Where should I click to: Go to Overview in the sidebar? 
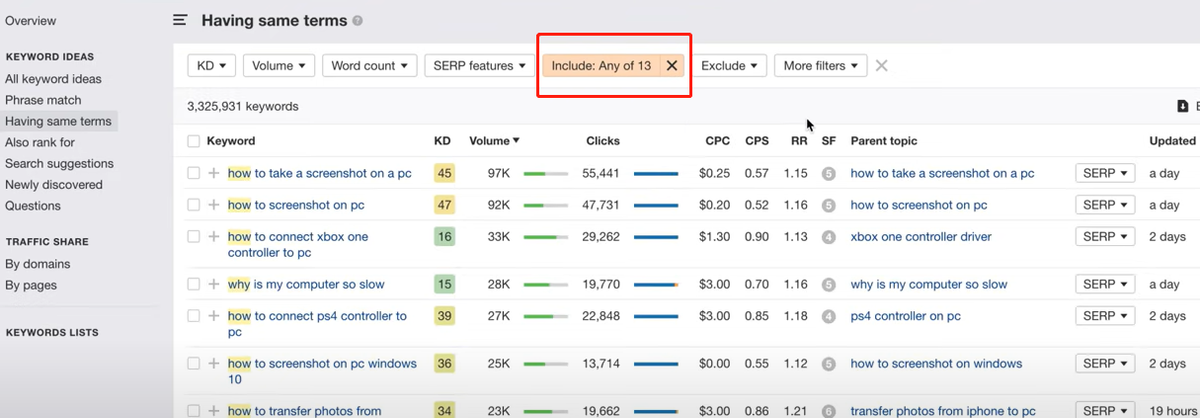(x=30, y=21)
